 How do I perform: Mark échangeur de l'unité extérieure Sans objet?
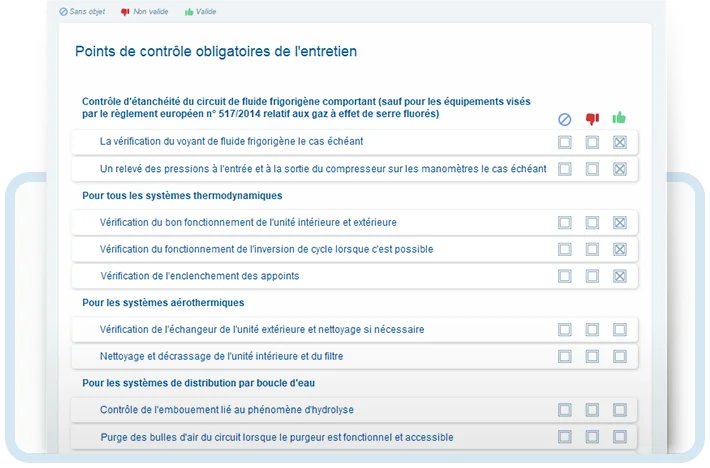[x=565, y=330]
